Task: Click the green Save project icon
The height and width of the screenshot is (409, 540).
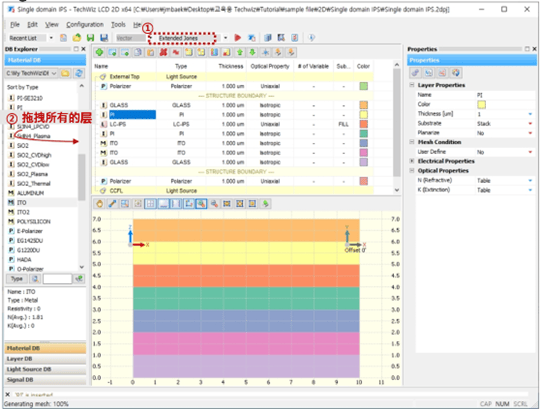Action: pyautogui.click(x=90, y=38)
